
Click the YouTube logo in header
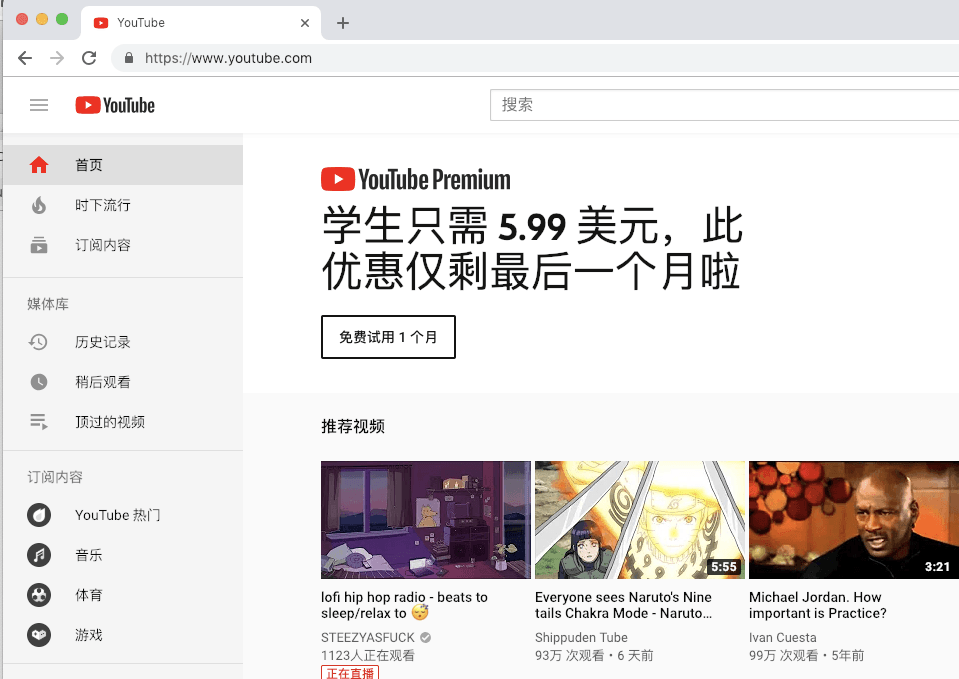pos(115,105)
